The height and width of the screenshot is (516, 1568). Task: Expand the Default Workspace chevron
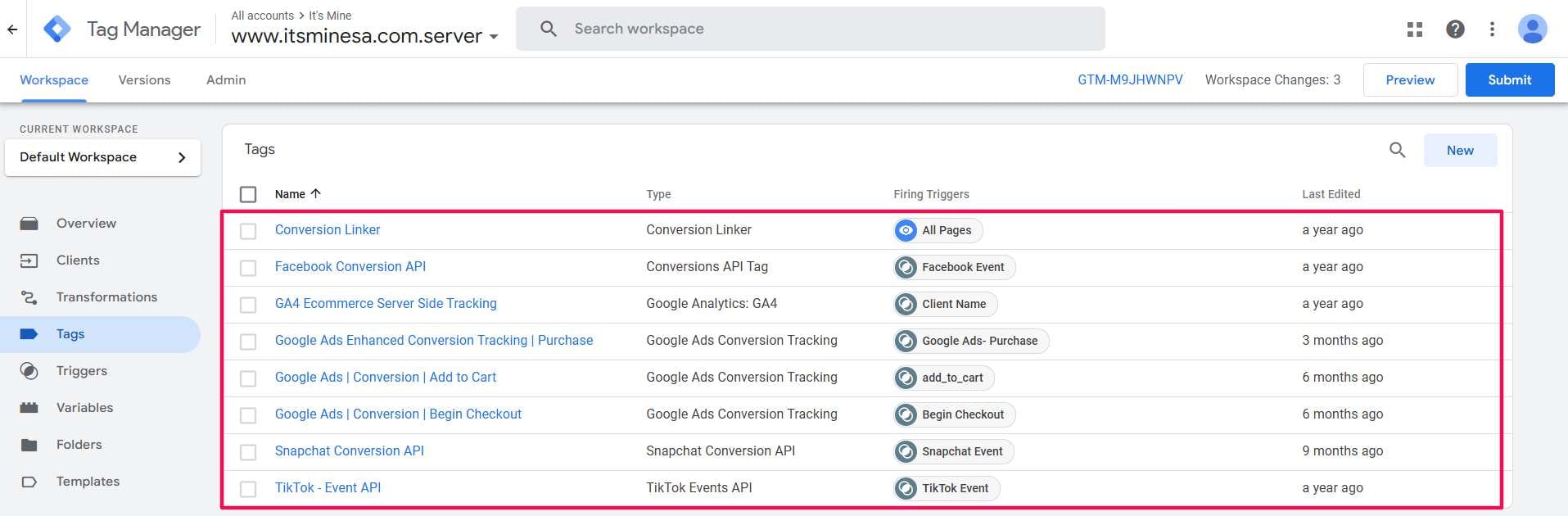click(x=182, y=157)
